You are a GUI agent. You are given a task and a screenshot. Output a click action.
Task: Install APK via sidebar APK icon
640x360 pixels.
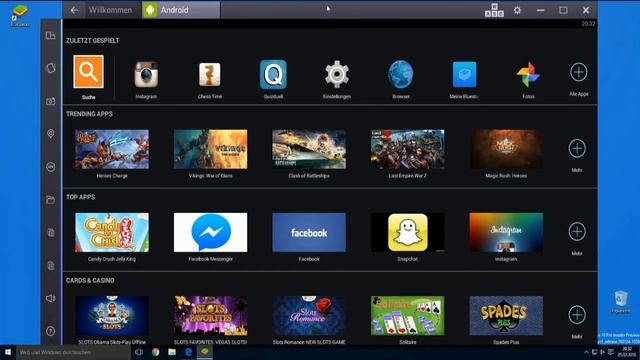[51, 167]
